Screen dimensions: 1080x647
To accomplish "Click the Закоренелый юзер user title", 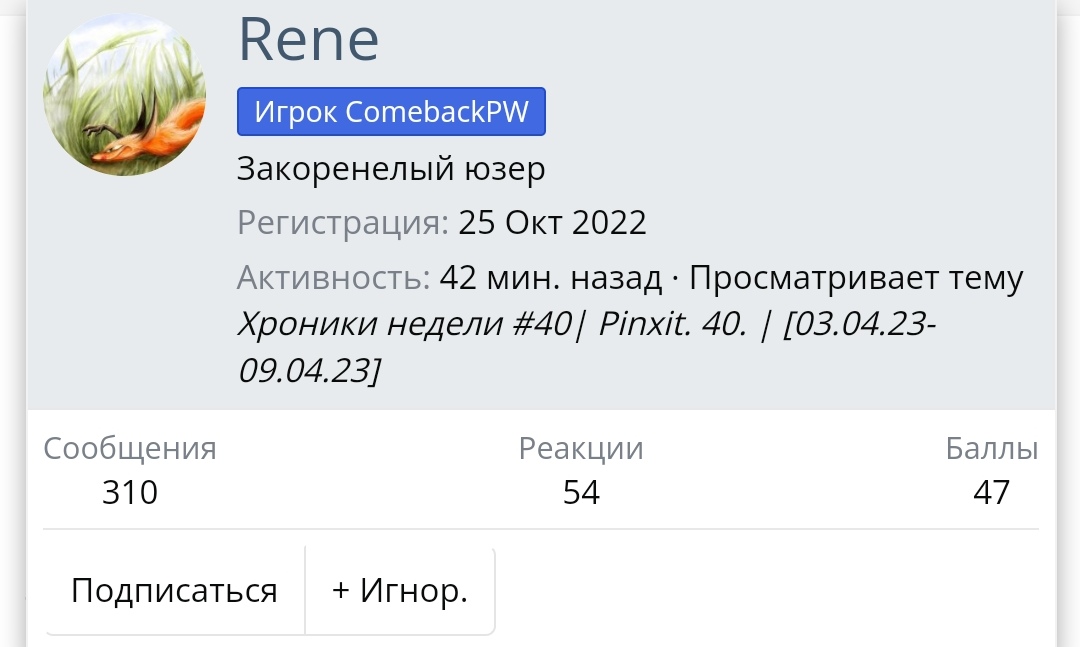I will pyautogui.click(x=391, y=169).
